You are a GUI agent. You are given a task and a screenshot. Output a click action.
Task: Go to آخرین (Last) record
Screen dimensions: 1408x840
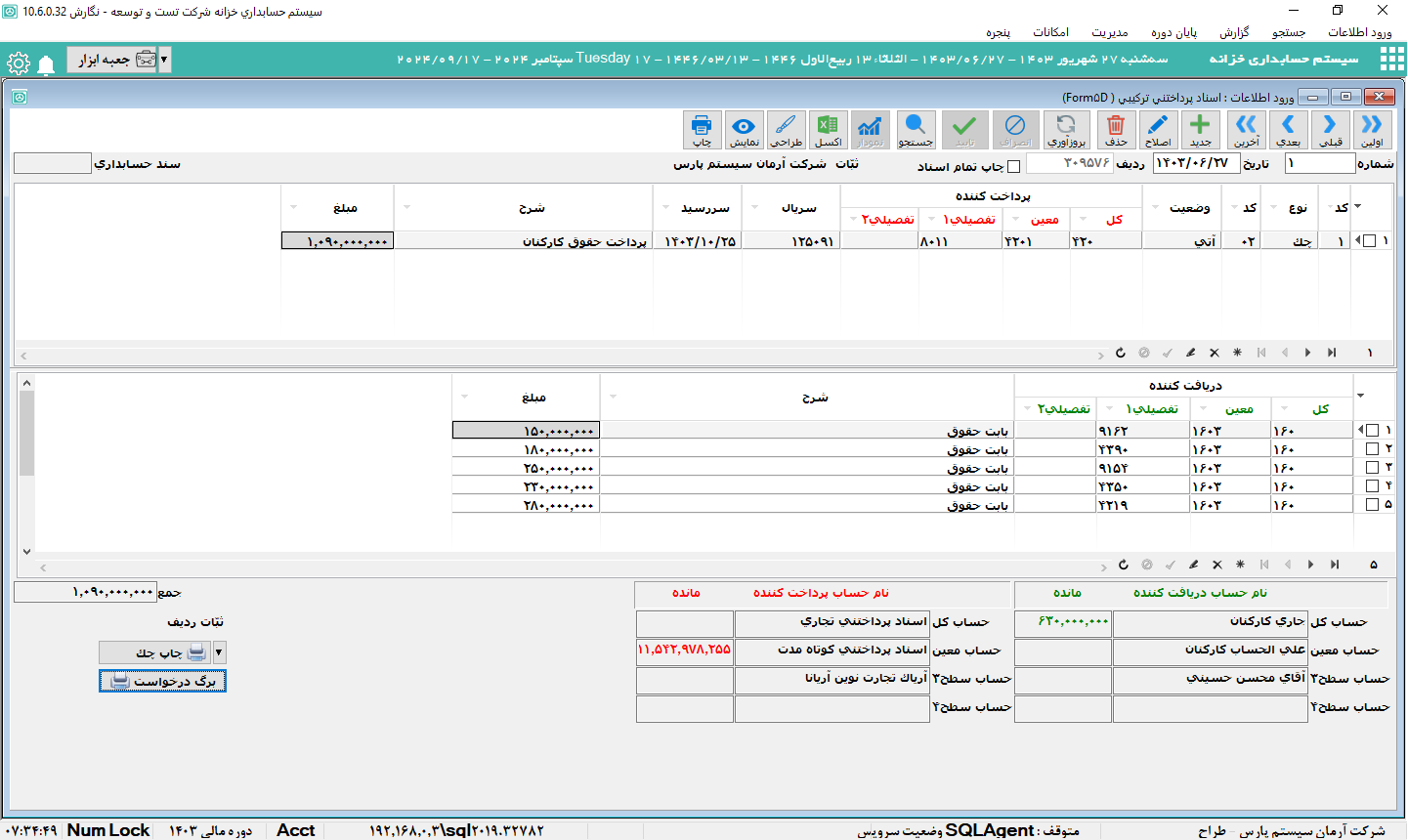point(1246,130)
